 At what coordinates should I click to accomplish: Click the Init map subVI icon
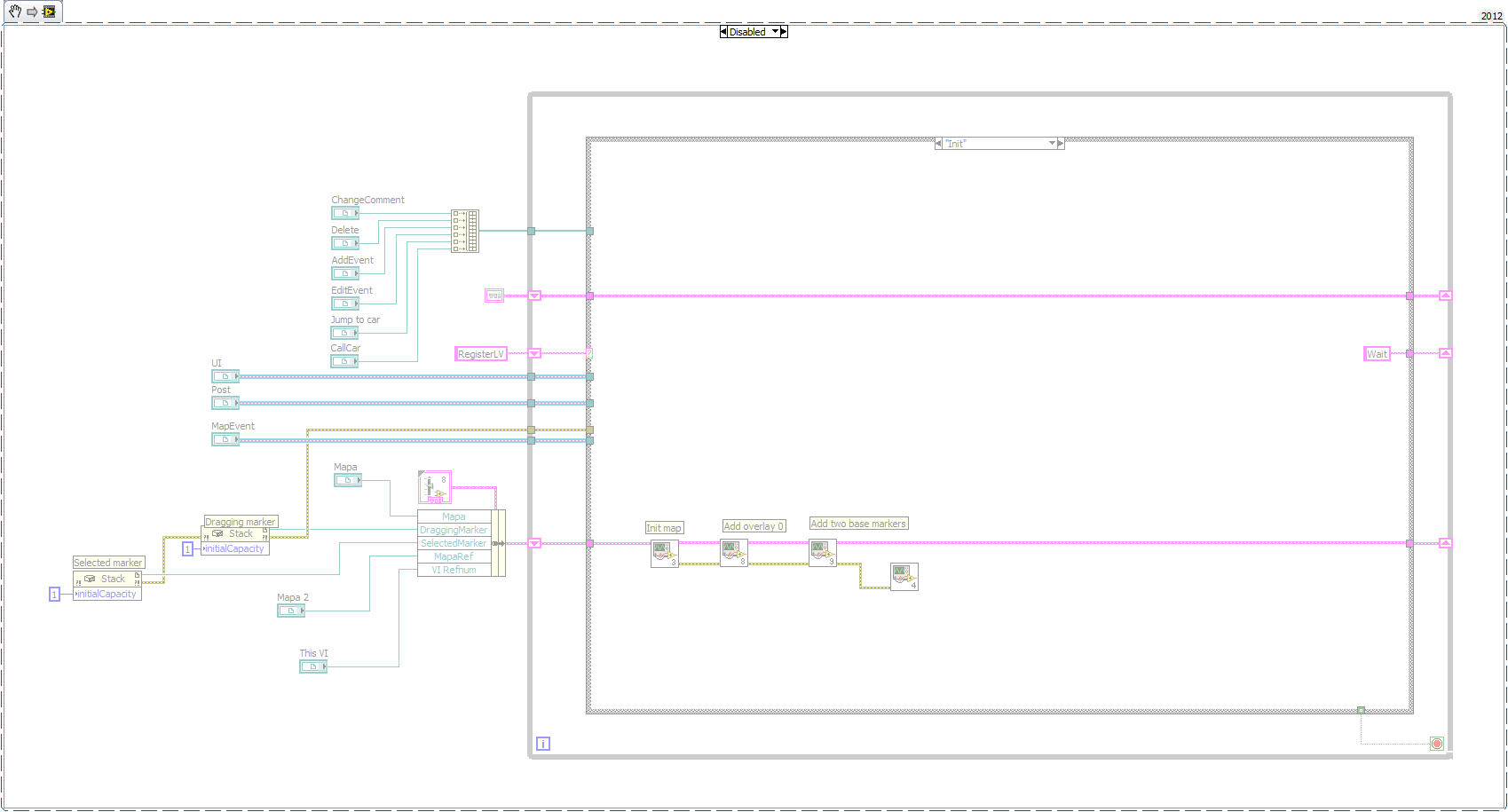pos(665,554)
